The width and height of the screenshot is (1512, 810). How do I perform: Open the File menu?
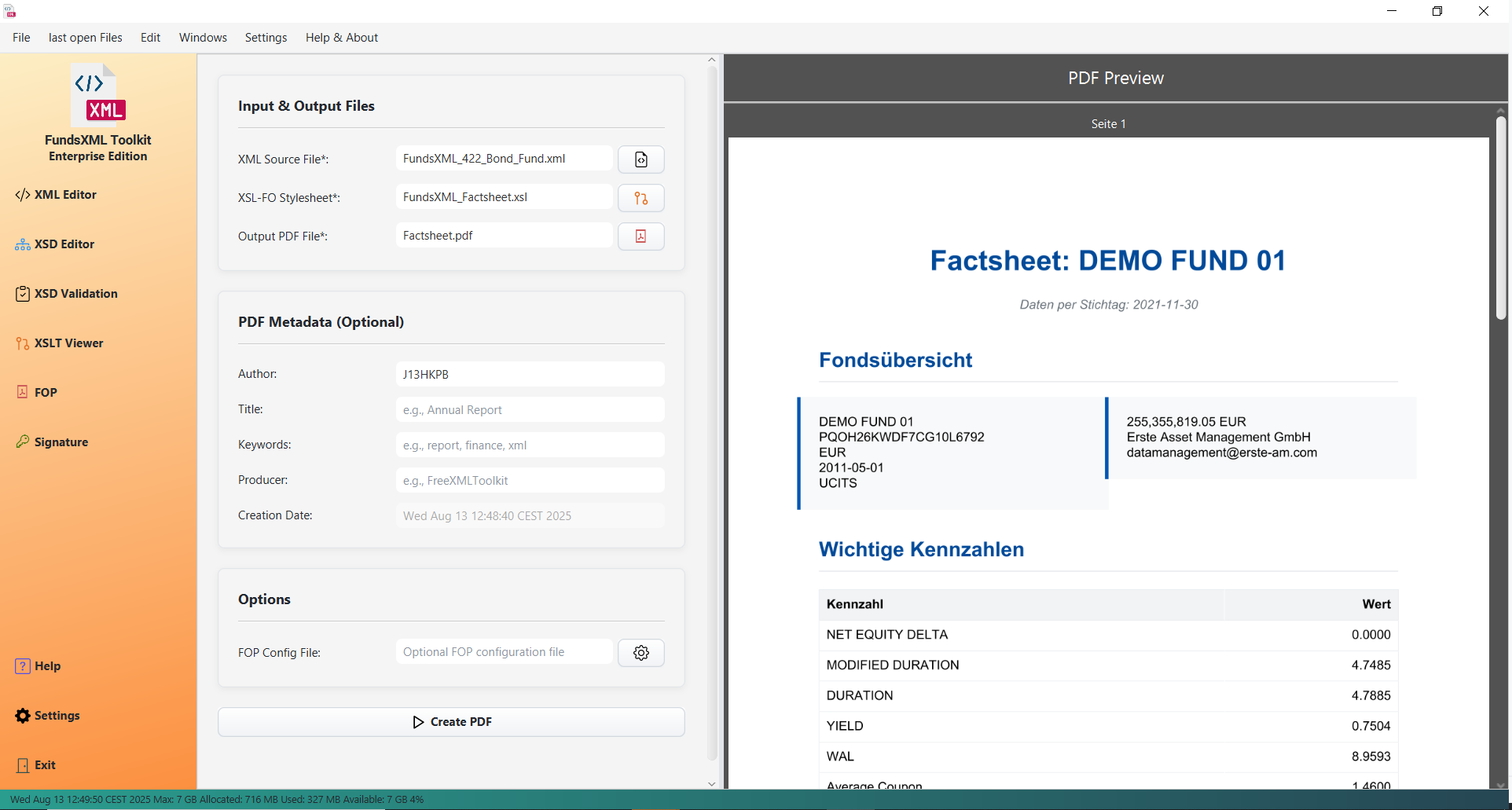(21, 38)
